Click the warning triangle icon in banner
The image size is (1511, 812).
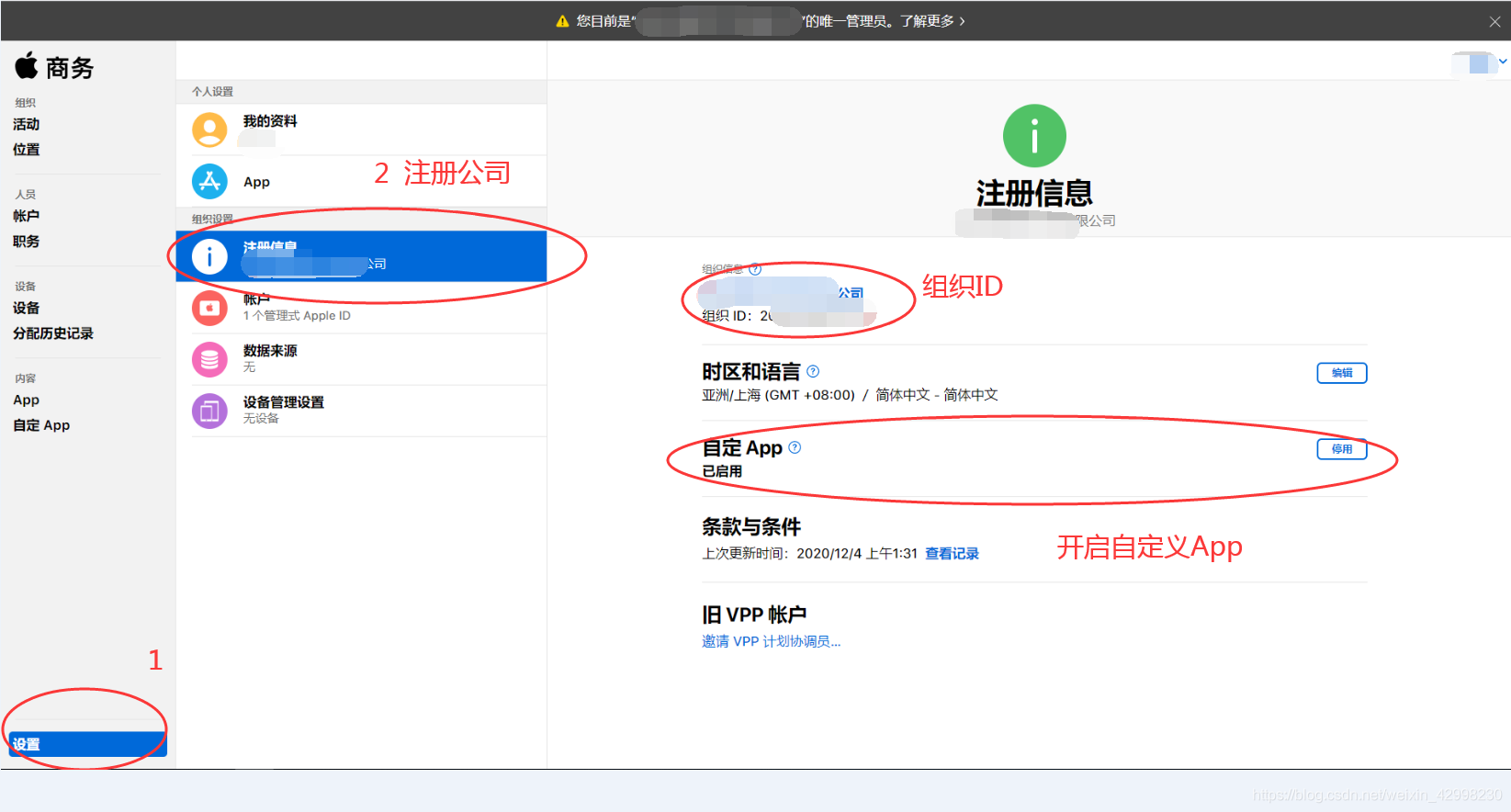click(563, 21)
